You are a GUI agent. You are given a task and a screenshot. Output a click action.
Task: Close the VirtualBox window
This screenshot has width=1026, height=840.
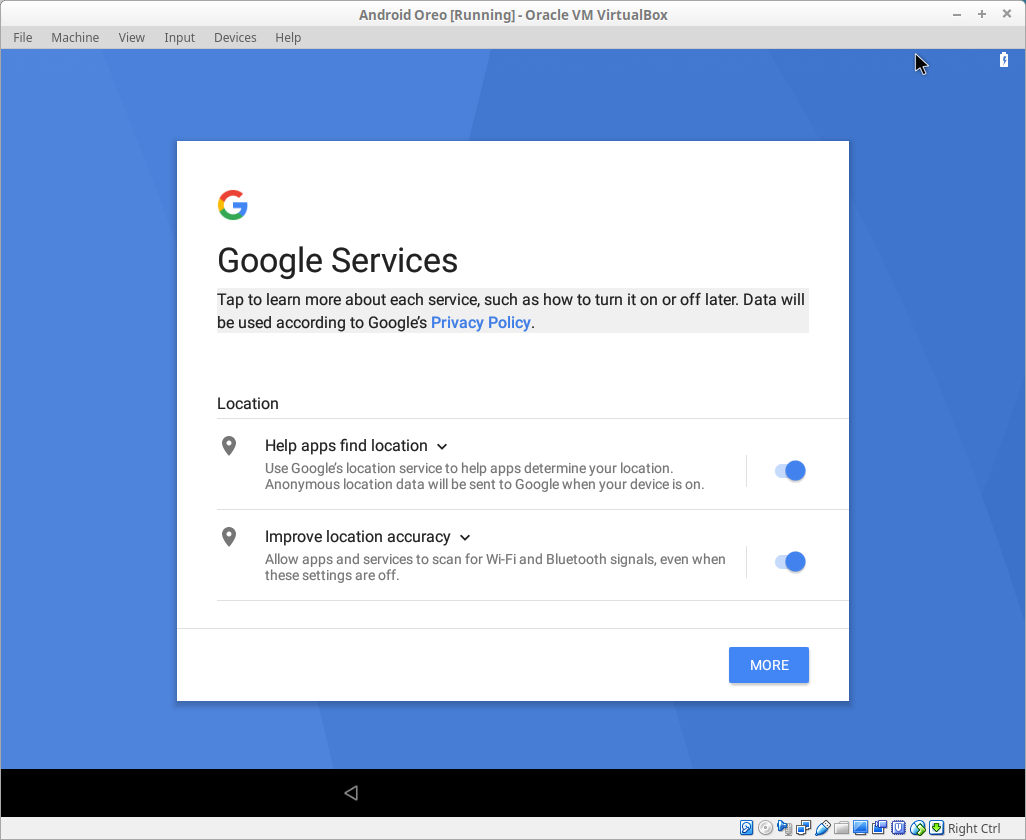1006,14
